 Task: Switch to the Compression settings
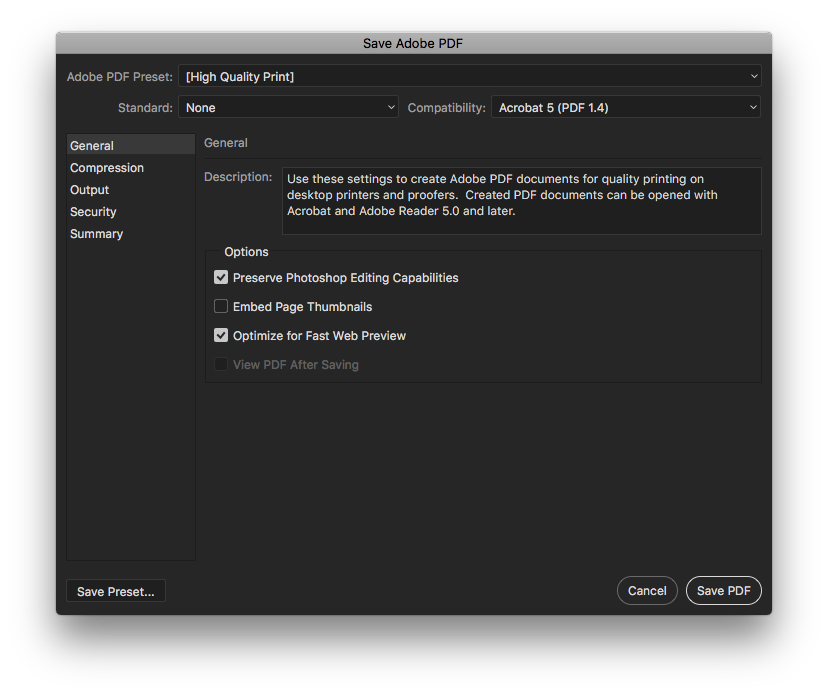131,167
